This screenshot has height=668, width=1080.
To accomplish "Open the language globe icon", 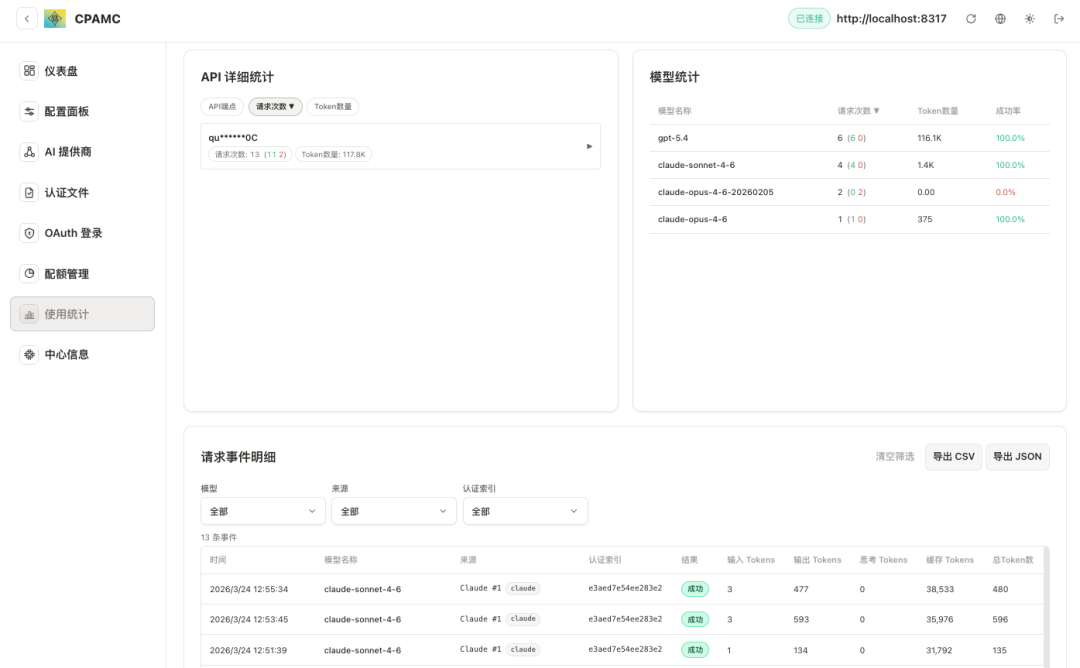I will tap(1000, 18).
